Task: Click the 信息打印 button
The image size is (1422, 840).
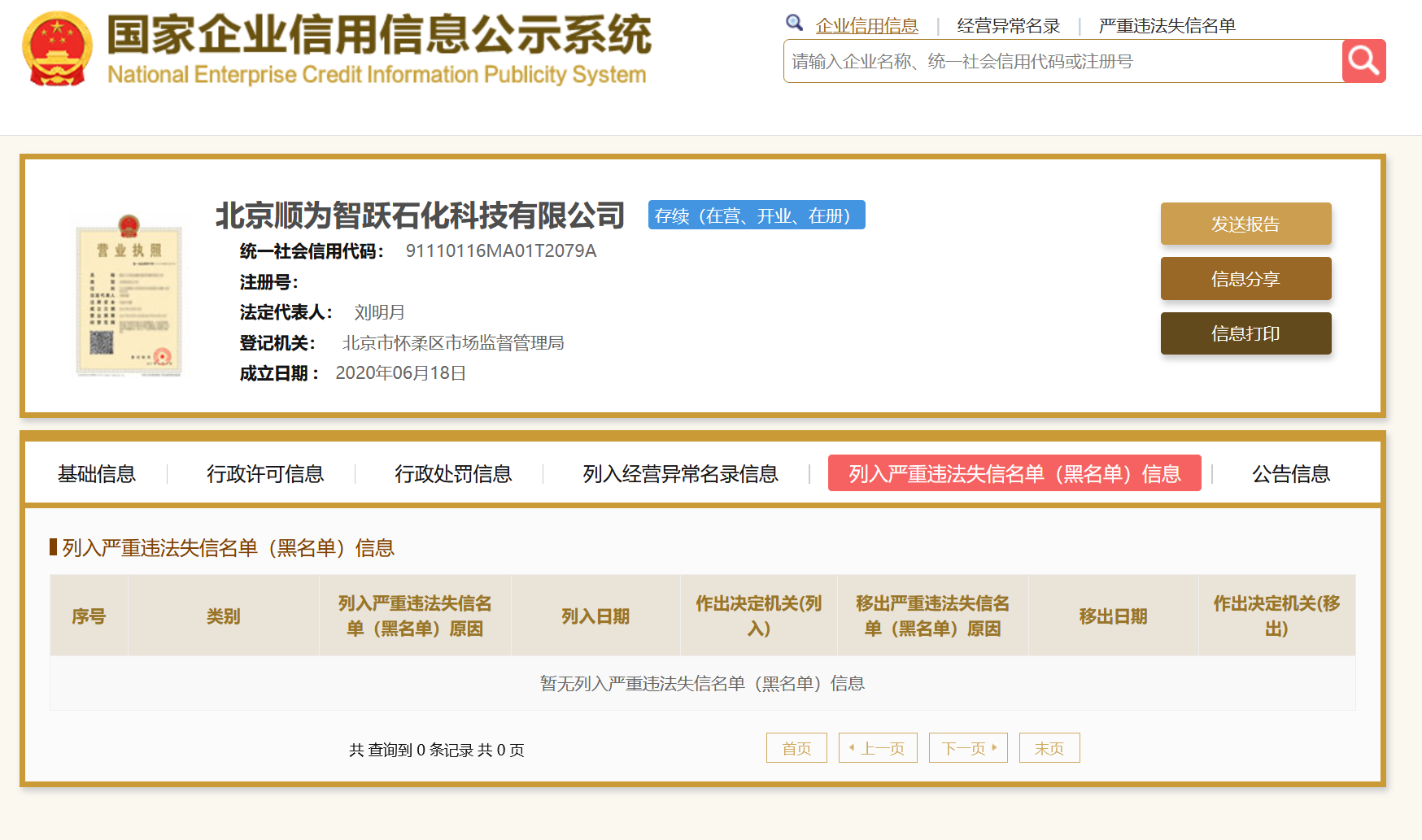Action: click(1245, 333)
